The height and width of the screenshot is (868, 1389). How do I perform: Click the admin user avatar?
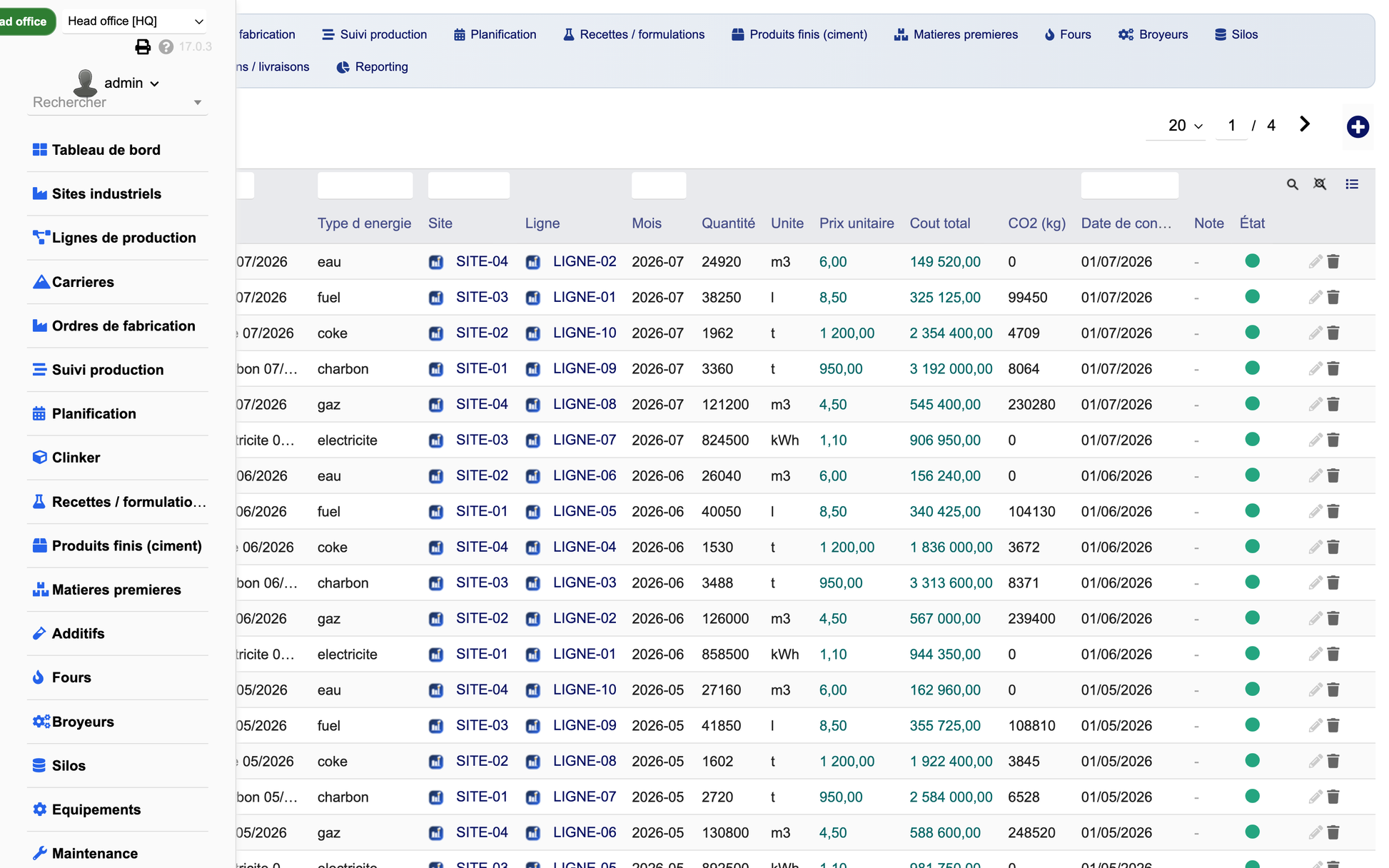[86, 83]
